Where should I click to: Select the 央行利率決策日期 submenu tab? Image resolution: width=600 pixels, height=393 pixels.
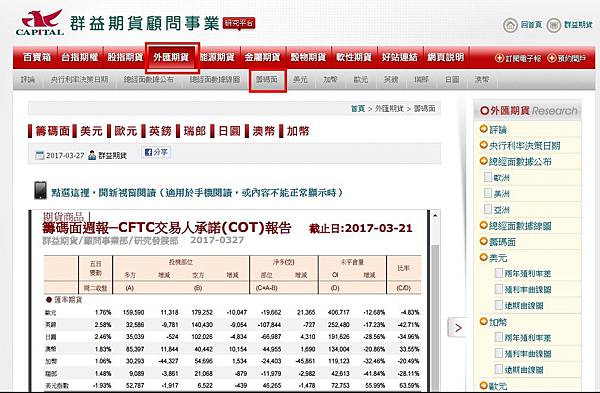tap(80, 80)
